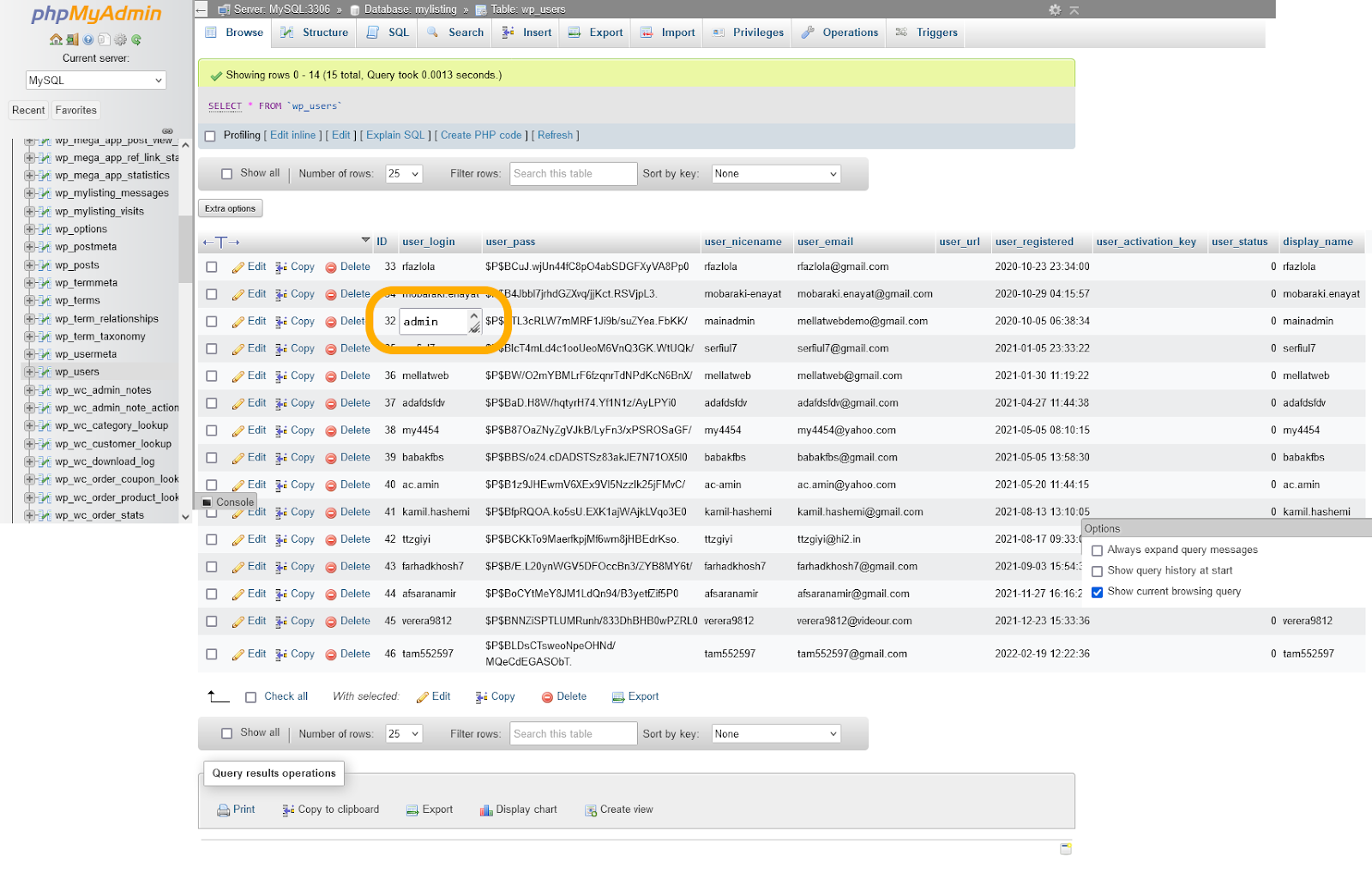Click the pencil Edit icon for ttzgiyi row
Image resolution: width=1372 pixels, height=873 pixels.
(x=238, y=540)
